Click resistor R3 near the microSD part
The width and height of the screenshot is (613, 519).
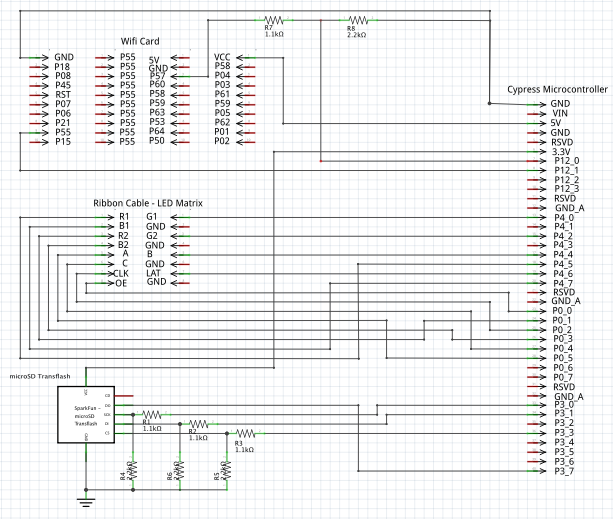pos(246,433)
